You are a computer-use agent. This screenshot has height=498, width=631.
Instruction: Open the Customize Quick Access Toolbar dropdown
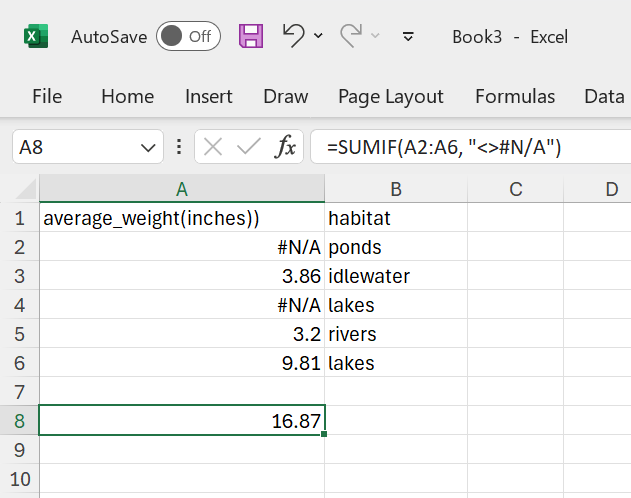click(408, 37)
